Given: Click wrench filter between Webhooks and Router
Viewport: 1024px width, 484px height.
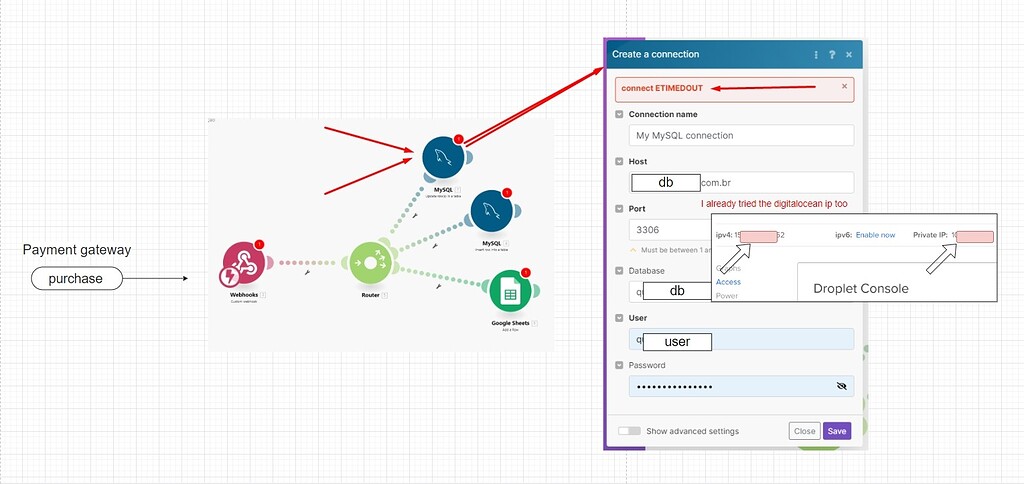Looking at the screenshot, I should click(307, 272).
